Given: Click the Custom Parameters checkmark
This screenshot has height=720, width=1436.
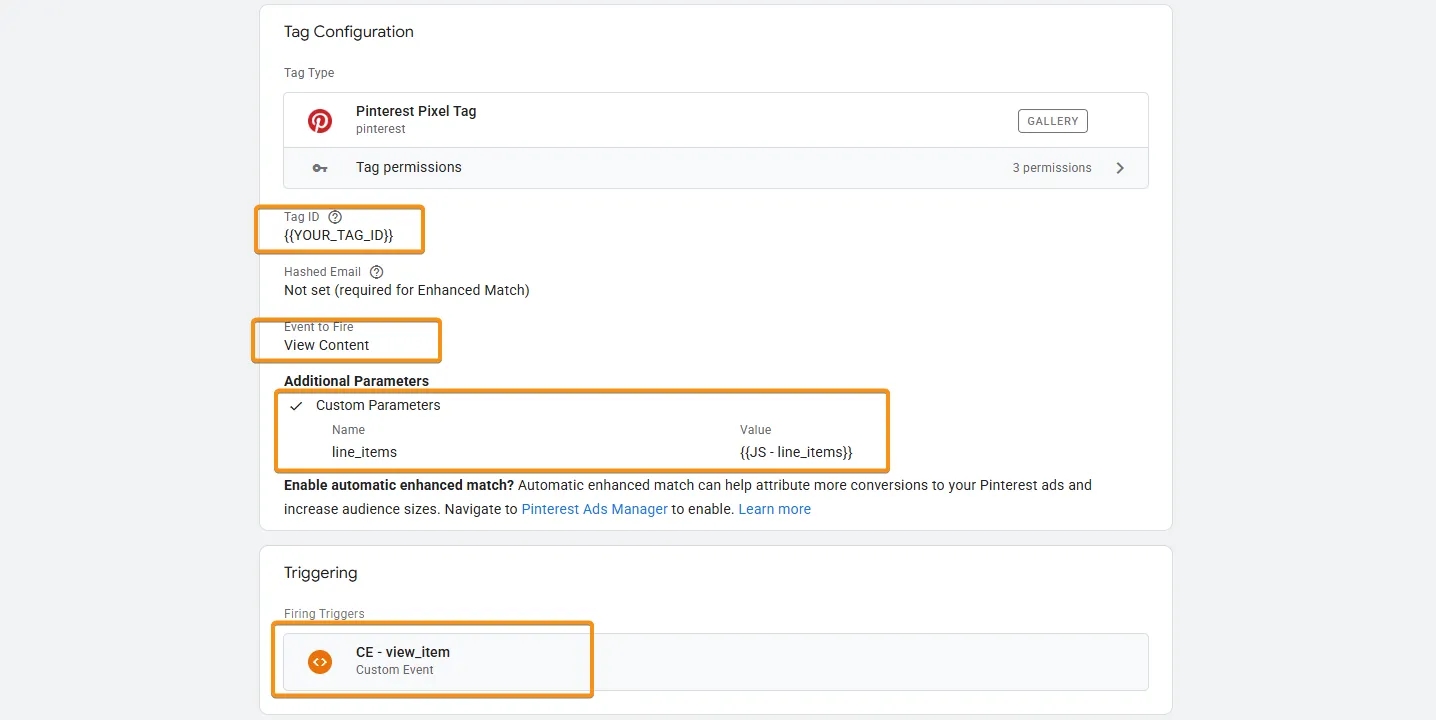Looking at the screenshot, I should pos(296,406).
